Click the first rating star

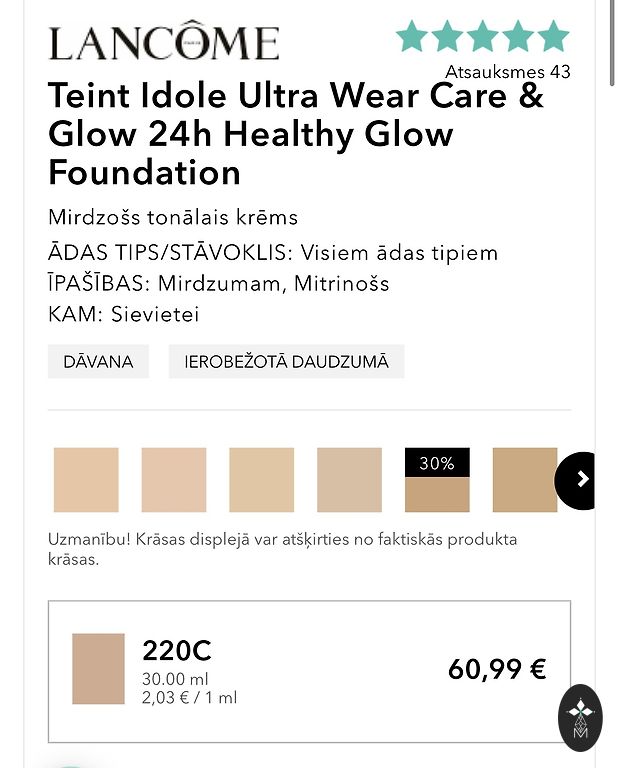(412, 36)
